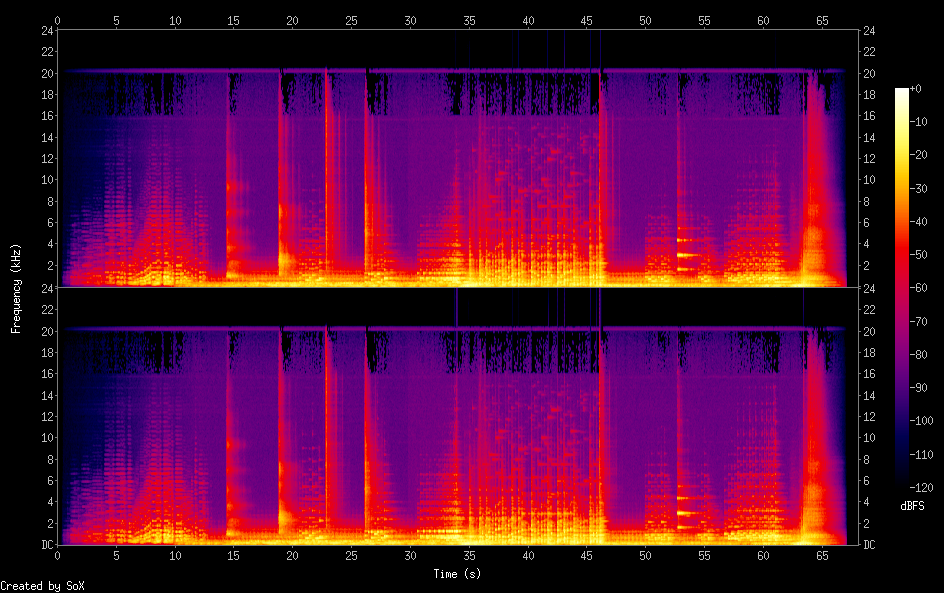Click the "0" tick on the bottom time axis
The height and width of the screenshot is (593, 944).
coord(58,555)
